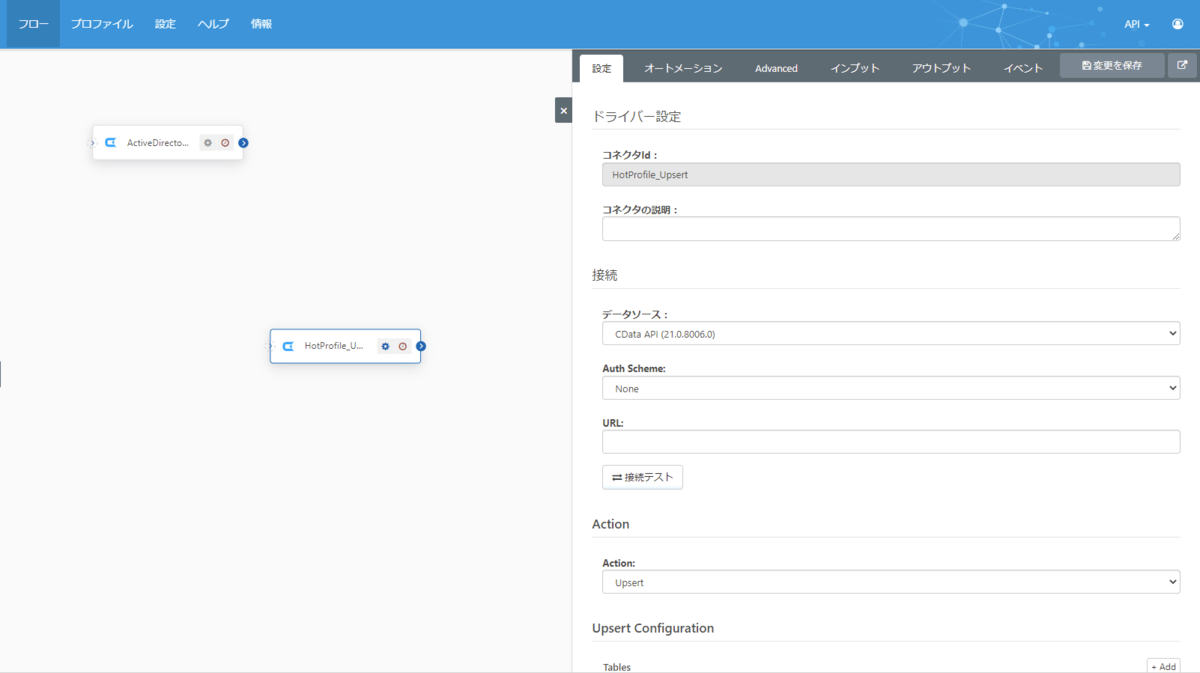Open user account icon in header
Screen dimensions: 1200x673
(x=1177, y=24)
